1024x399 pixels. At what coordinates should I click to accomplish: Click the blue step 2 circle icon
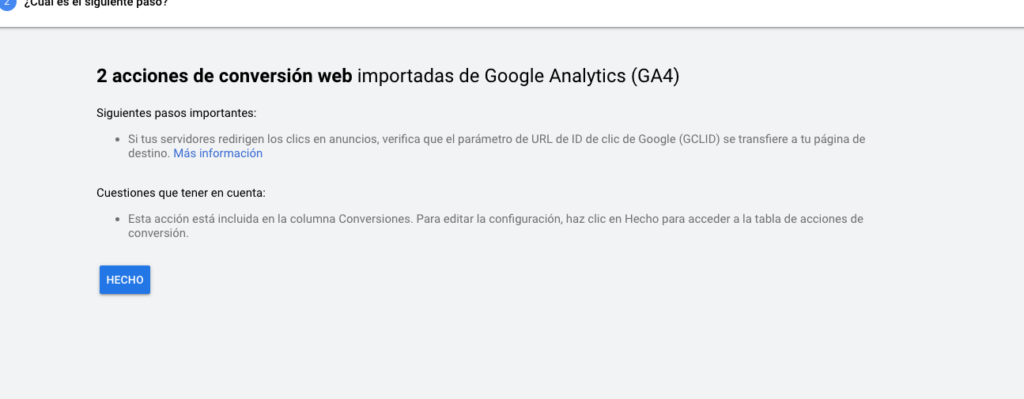point(7,3)
